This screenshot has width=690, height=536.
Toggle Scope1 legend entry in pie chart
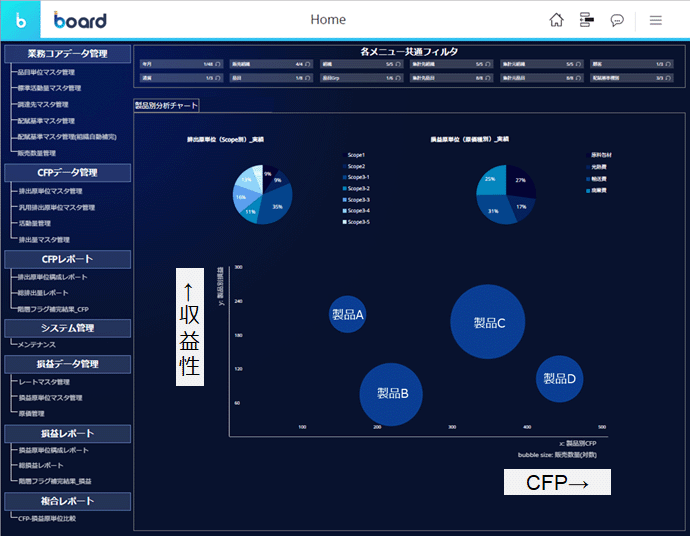click(357, 156)
